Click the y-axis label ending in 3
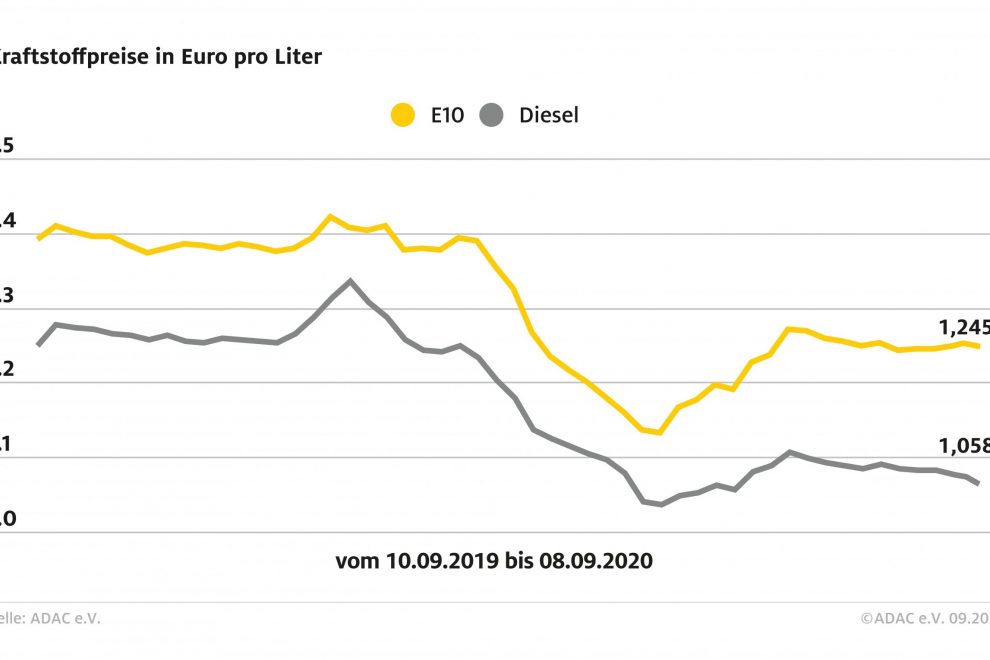This screenshot has width=990, height=660. 6,295
